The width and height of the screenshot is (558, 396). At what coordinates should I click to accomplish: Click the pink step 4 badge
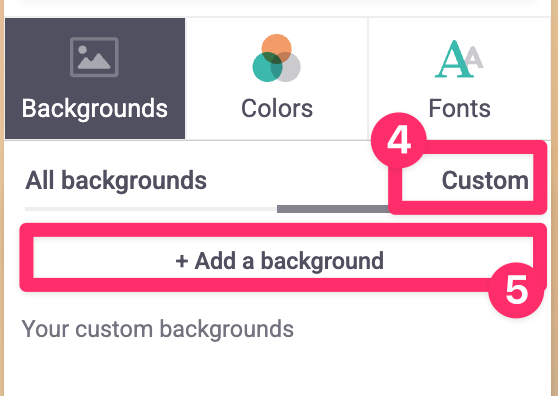click(x=399, y=140)
